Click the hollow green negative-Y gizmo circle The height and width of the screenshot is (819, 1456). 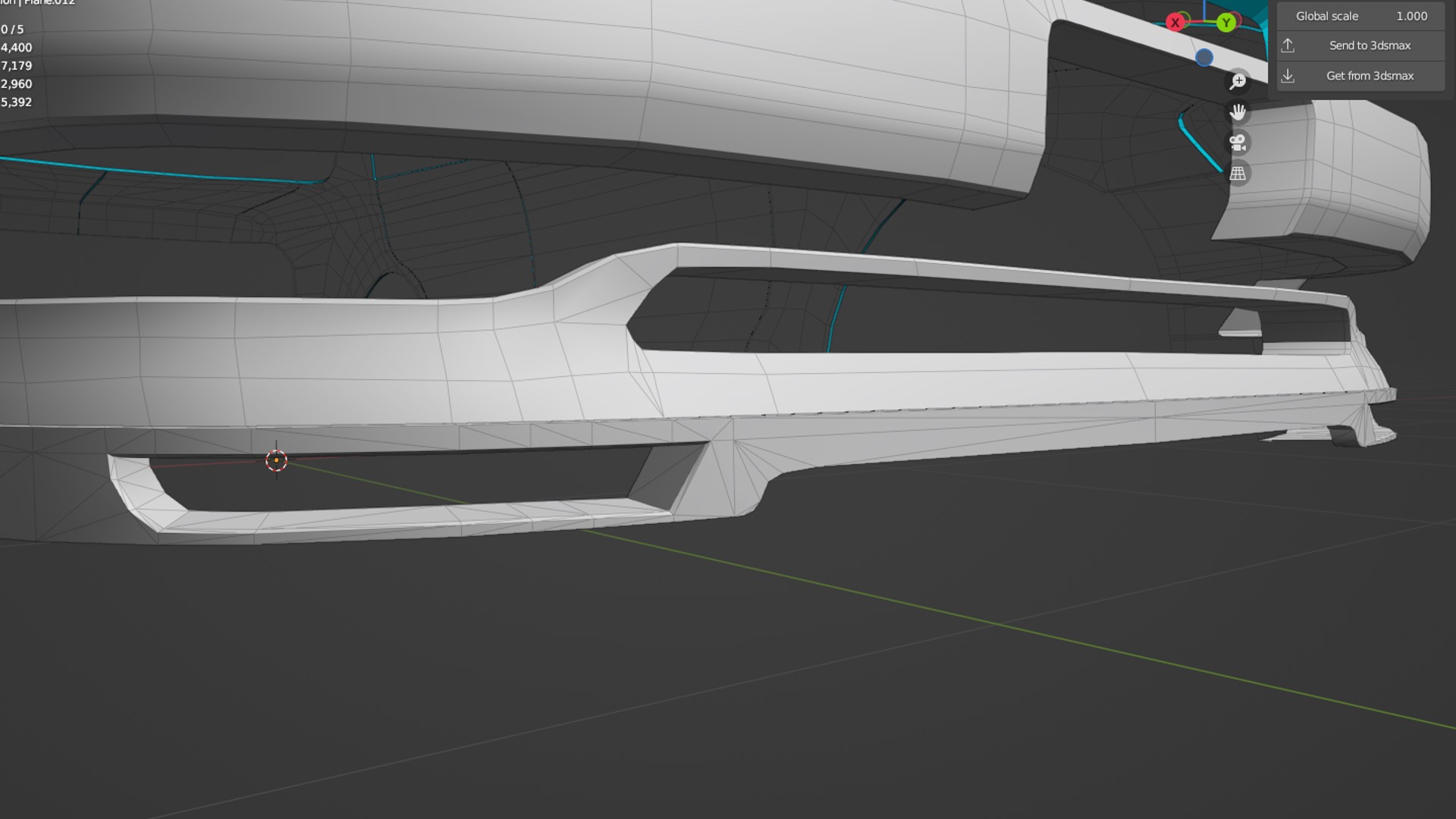(x=1185, y=17)
